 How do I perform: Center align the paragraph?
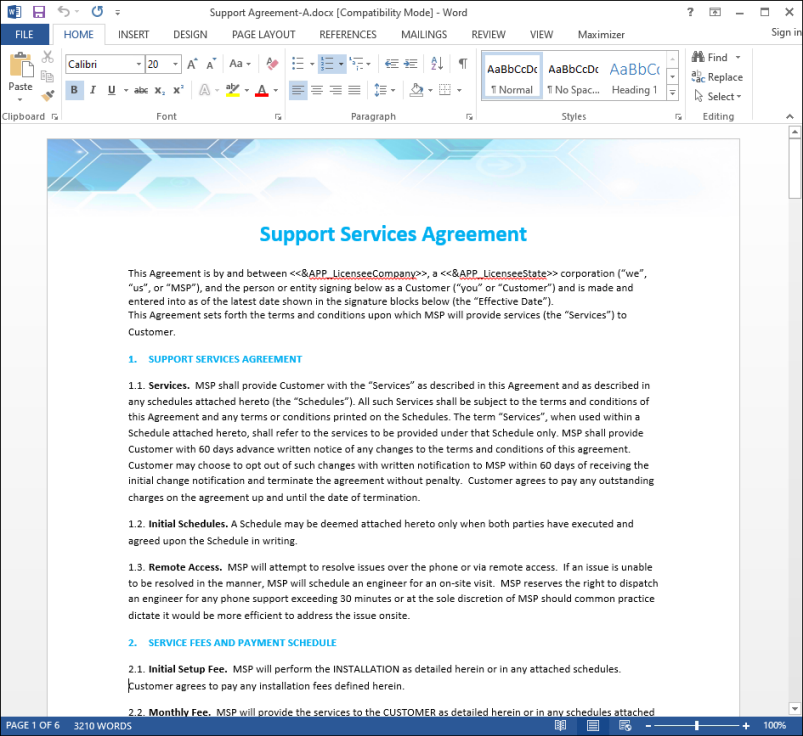(x=317, y=90)
